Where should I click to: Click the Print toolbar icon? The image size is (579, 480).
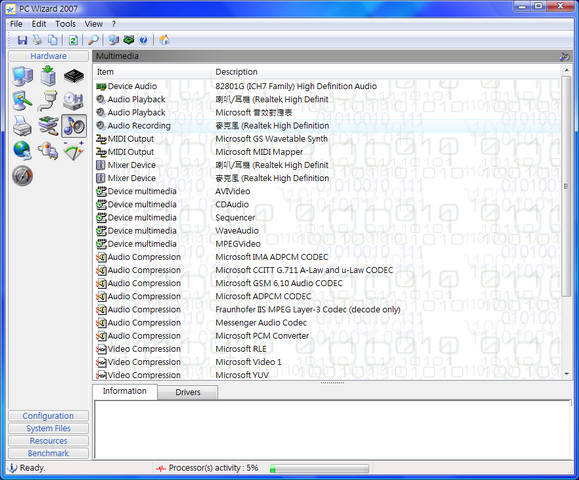point(37,40)
